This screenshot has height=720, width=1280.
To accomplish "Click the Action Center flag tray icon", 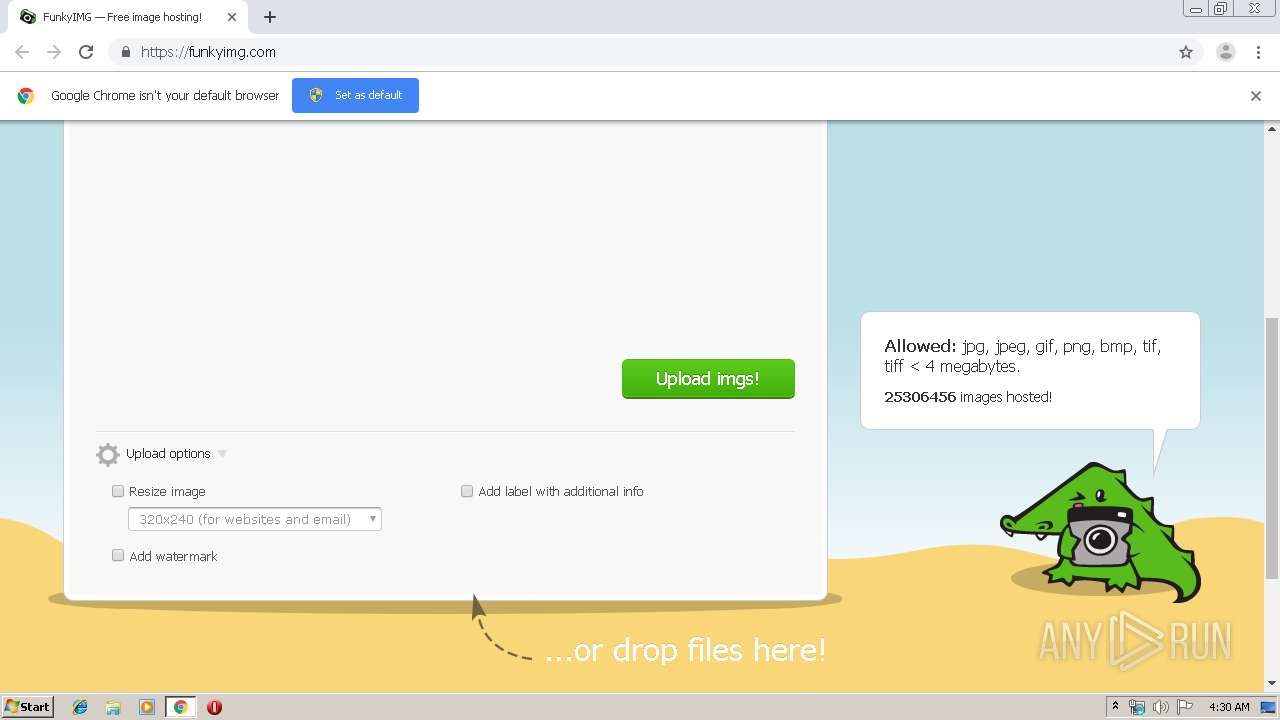I will 1185,707.
